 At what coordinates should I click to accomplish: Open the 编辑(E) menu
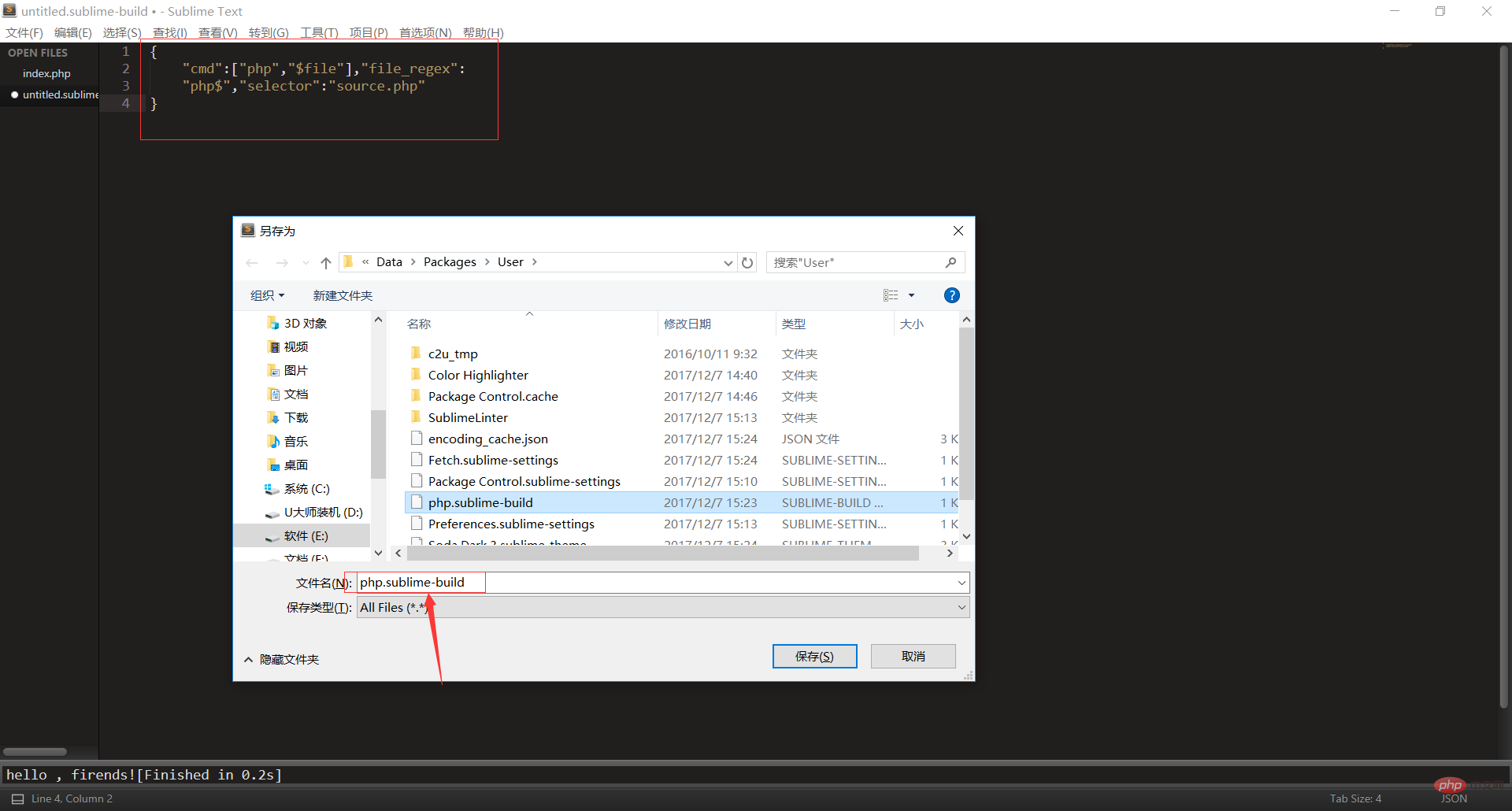click(x=73, y=32)
